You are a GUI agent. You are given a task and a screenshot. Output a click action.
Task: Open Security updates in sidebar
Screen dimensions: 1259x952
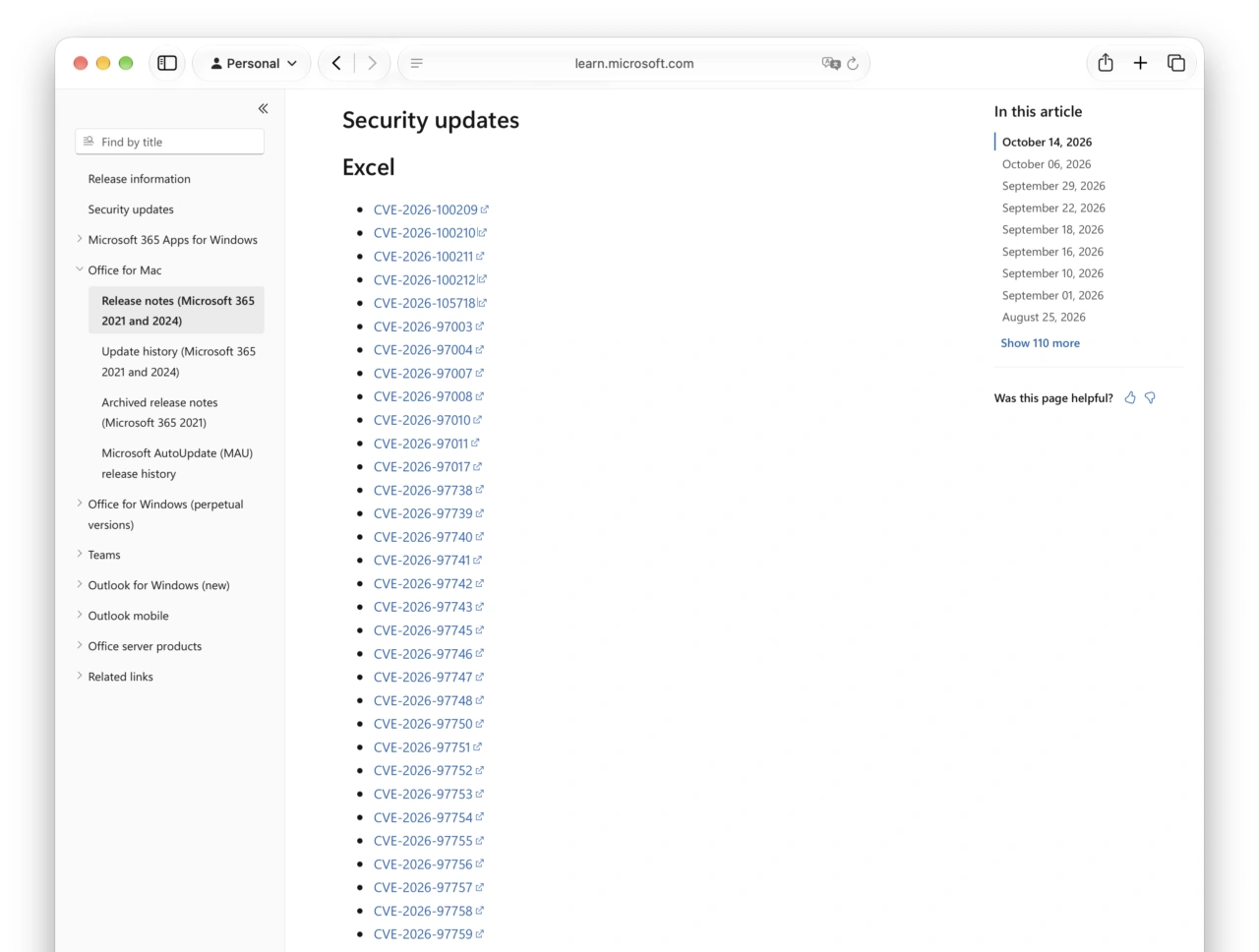(131, 209)
